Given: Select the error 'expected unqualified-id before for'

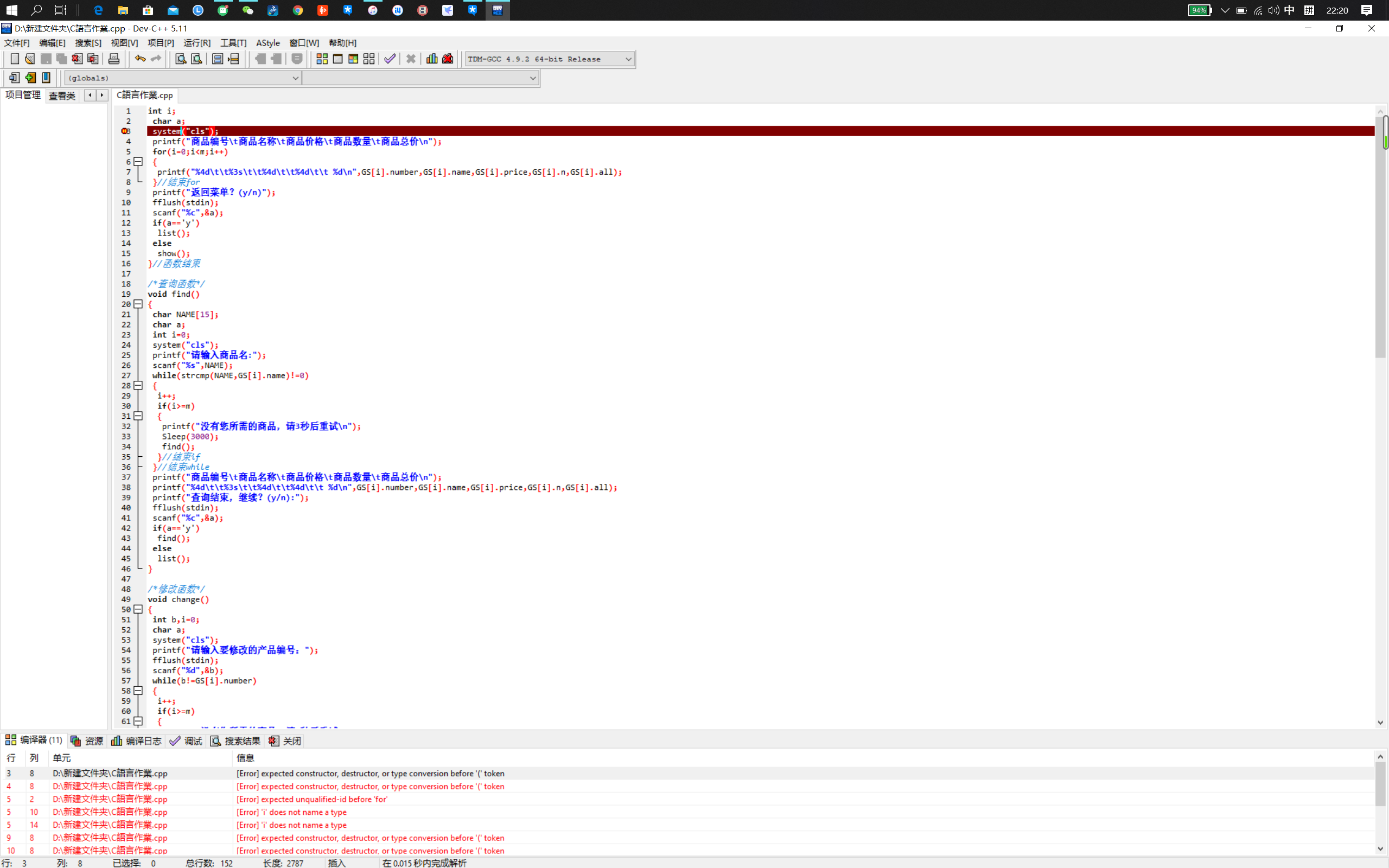Looking at the screenshot, I should [x=689, y=800].
